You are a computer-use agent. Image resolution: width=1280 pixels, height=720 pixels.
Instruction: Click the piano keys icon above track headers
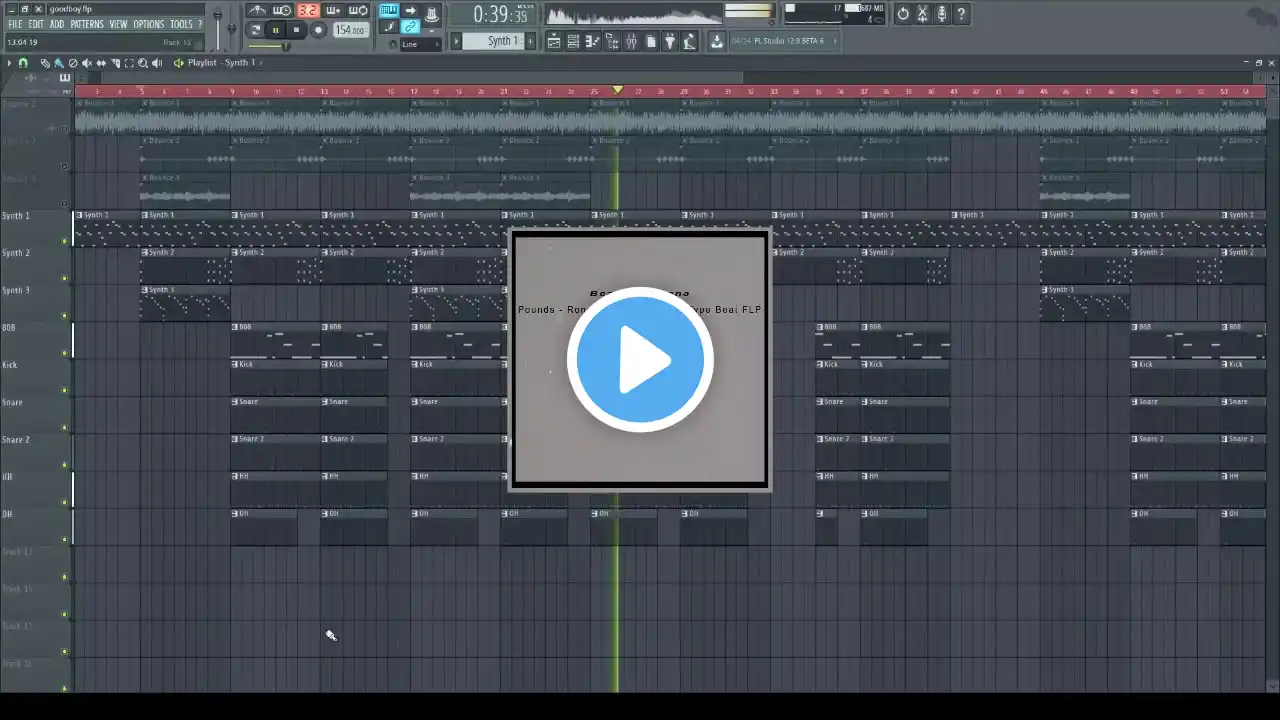[65, 78]
